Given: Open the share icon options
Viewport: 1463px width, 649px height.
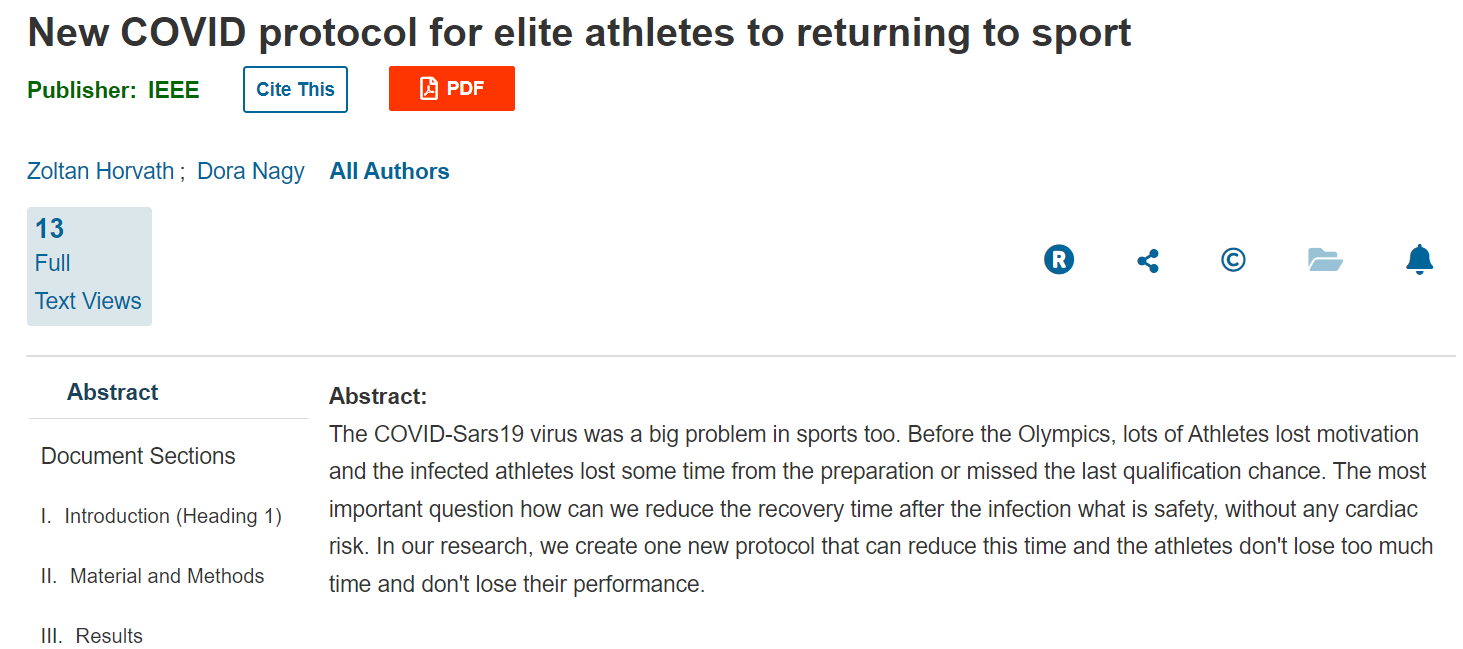Looking at the screenshot, I should click(x=1148, y=262).
